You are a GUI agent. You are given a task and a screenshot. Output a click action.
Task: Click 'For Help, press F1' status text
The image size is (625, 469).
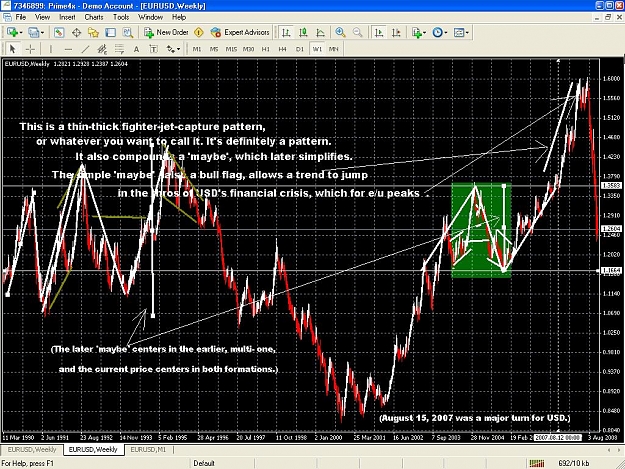pos(28,463)
